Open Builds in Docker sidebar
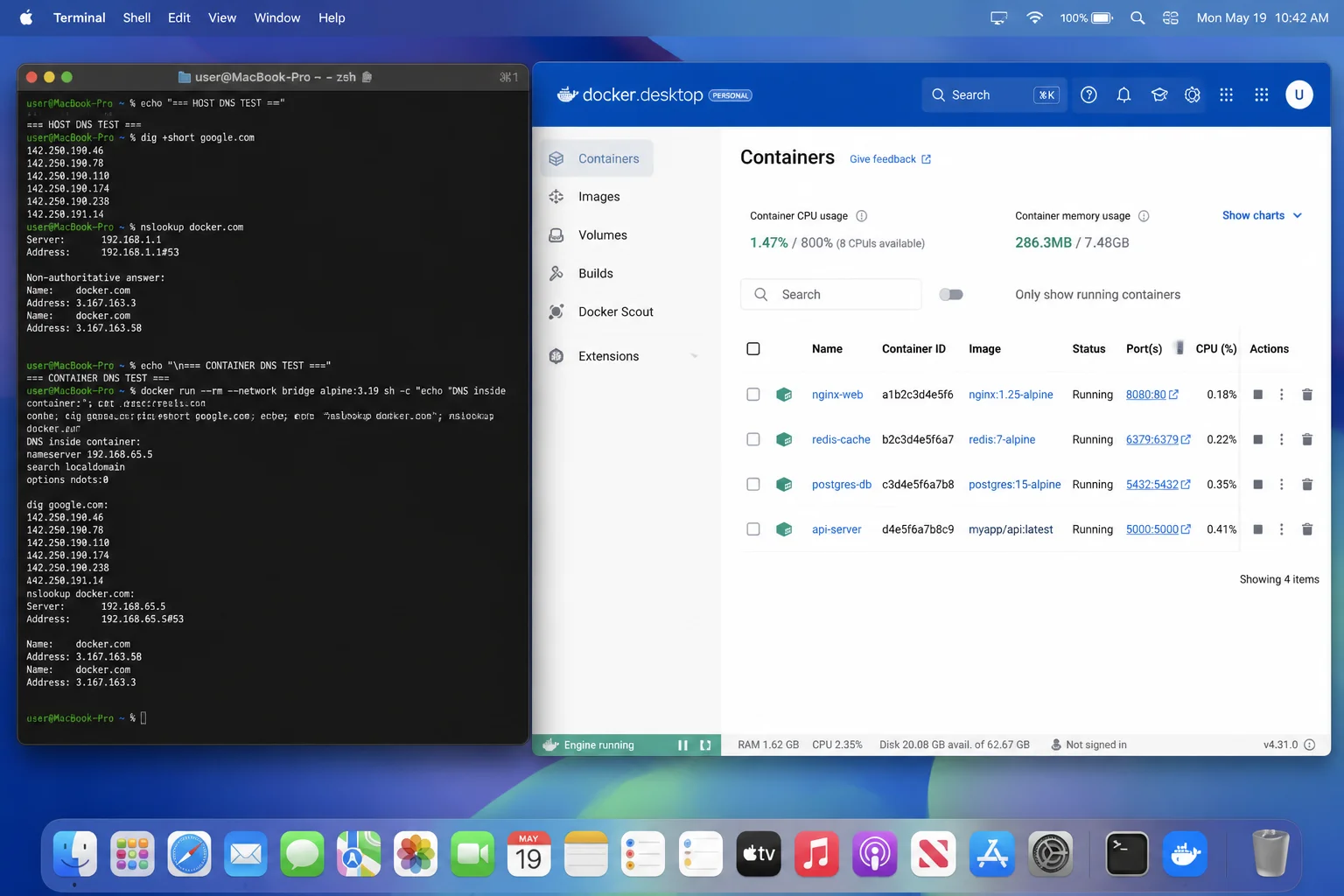Image resolution: width=1344 pixels, height=896 pixels. [x=597, y=274]
